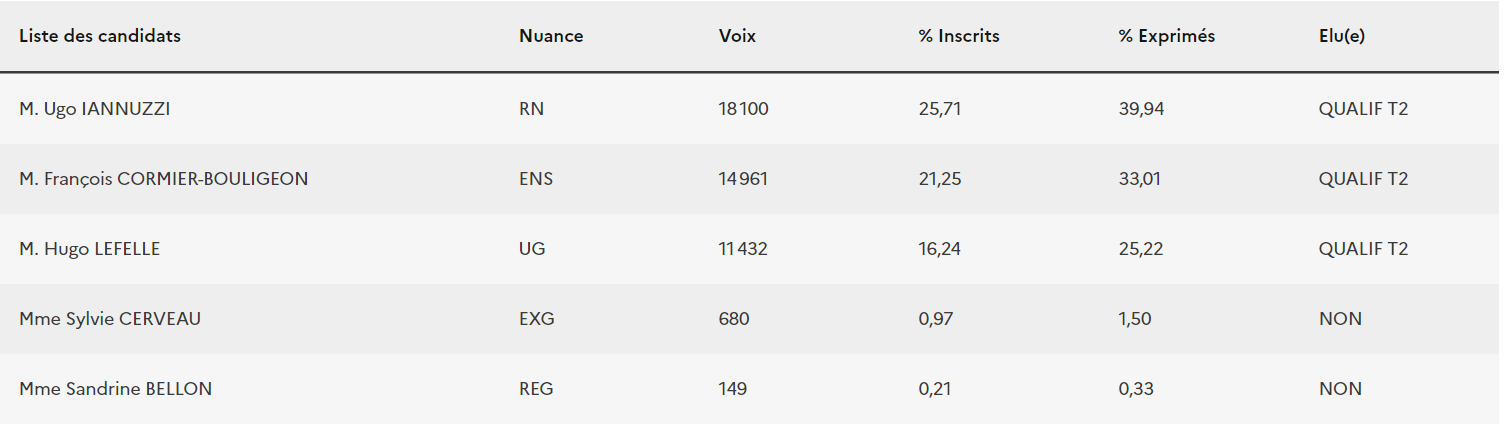This screenshot has height=430, width=1507.
Task: Click the RN nuance cell
Action: 532,109
